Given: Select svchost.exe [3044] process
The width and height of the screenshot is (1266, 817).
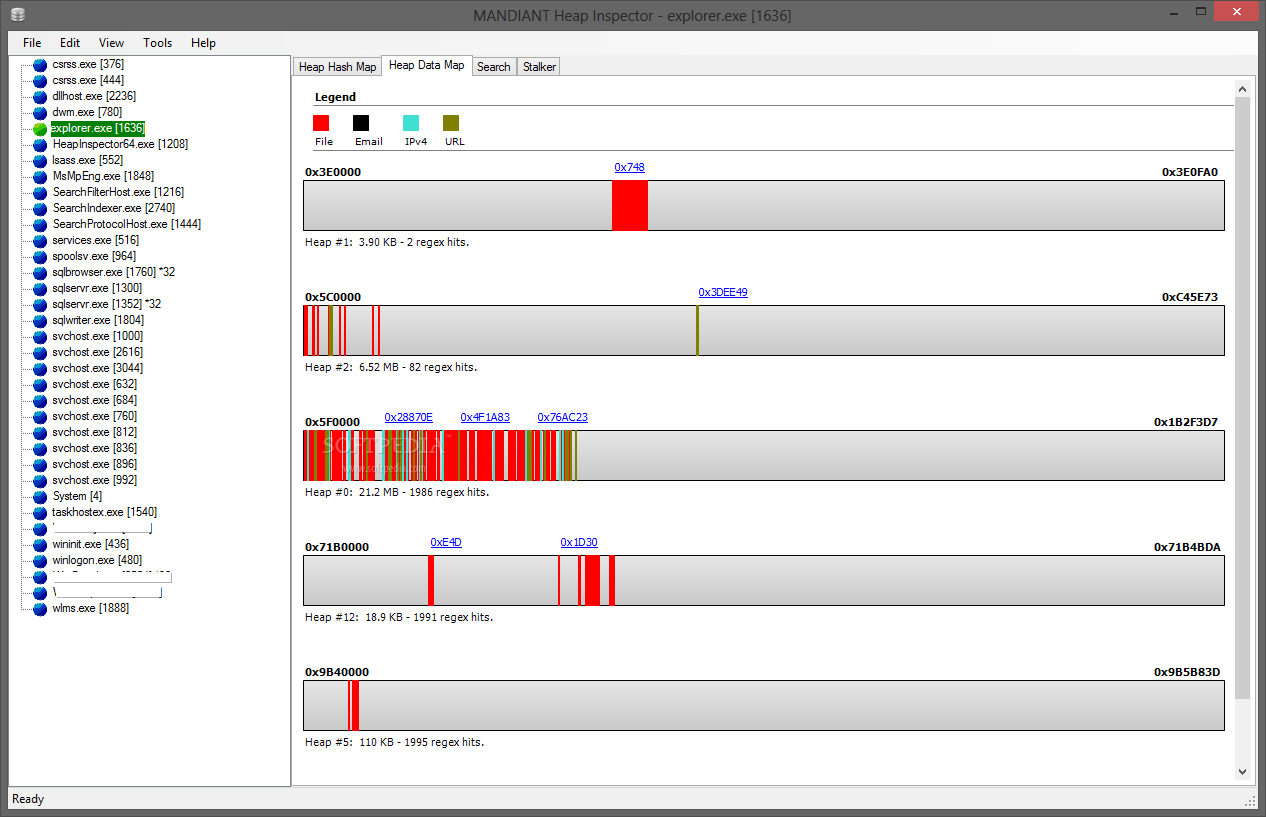Looking at the screenshot, I should (x=98, y=368).
